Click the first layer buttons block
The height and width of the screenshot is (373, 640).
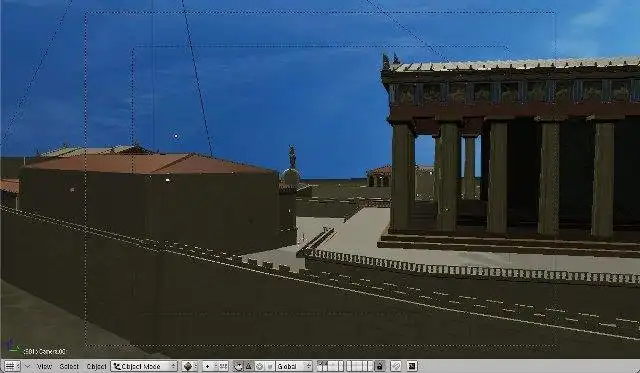pyautogui.click(x=331, y=366)
